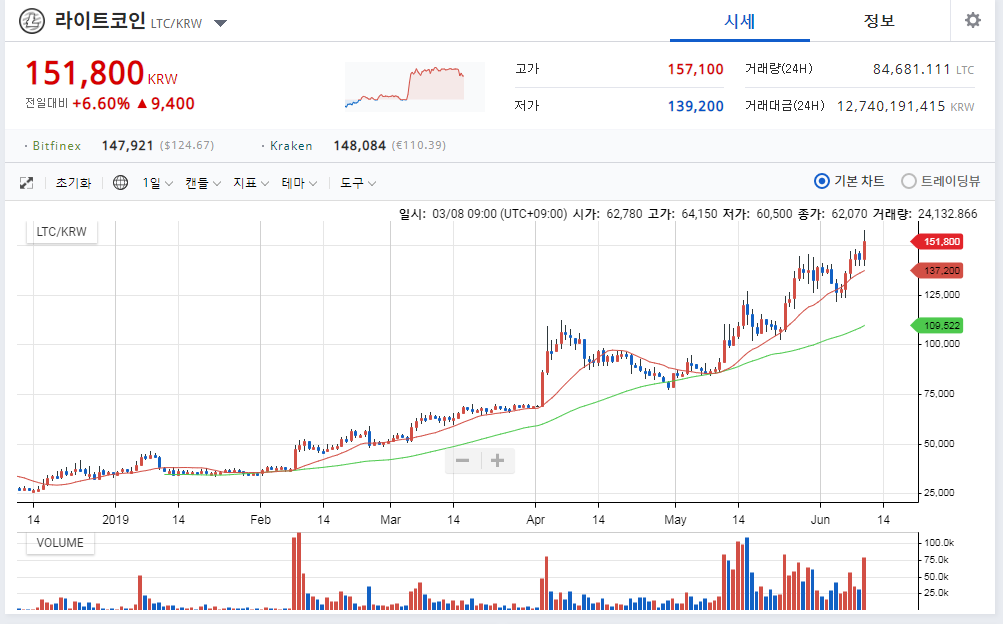
Task: Toggle fullscreen chart expand icon
Action: click(26, 183)
